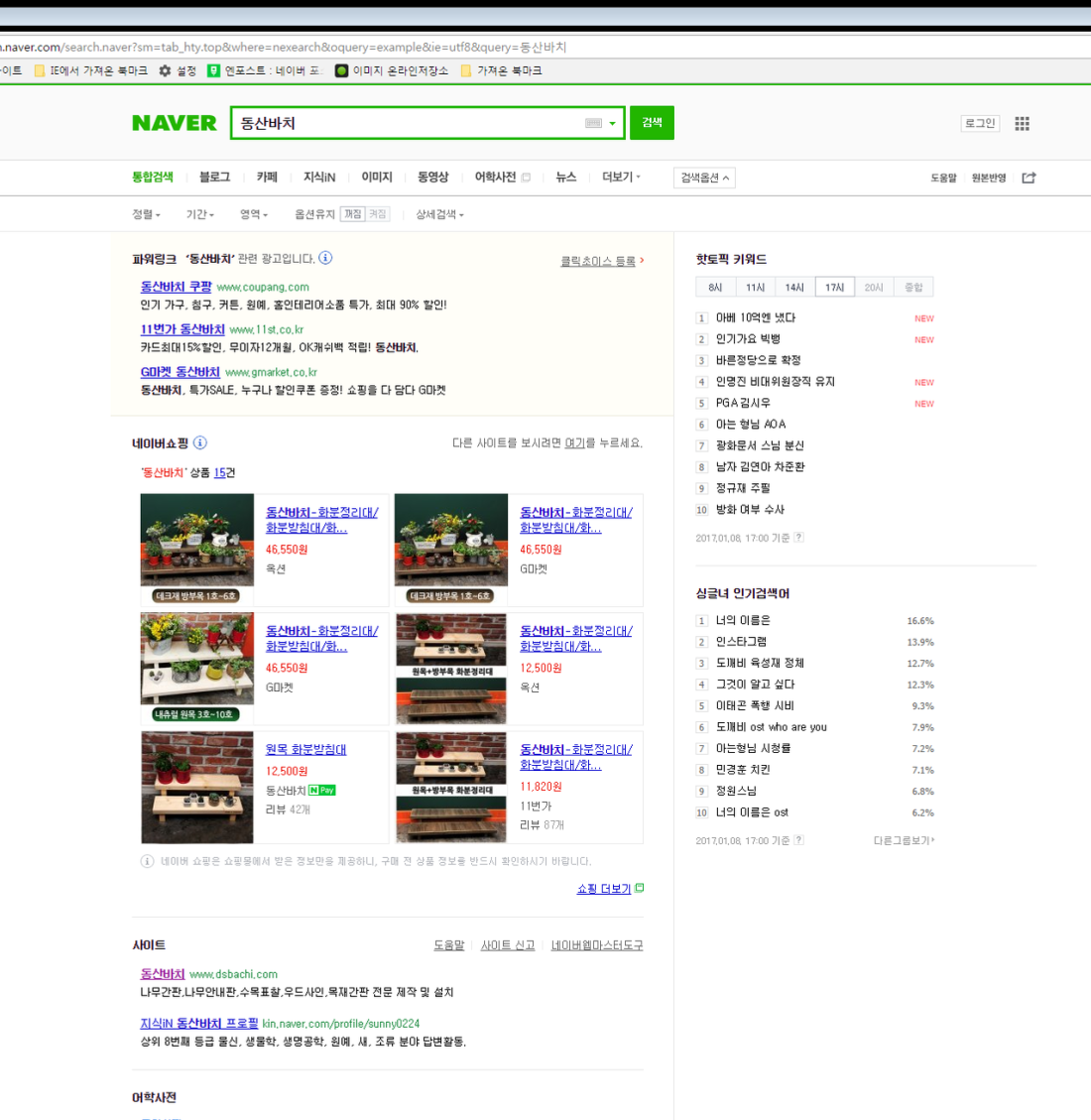Click the 원목 화분받침대 product title

pyautogui.click(x=305, y=749)
